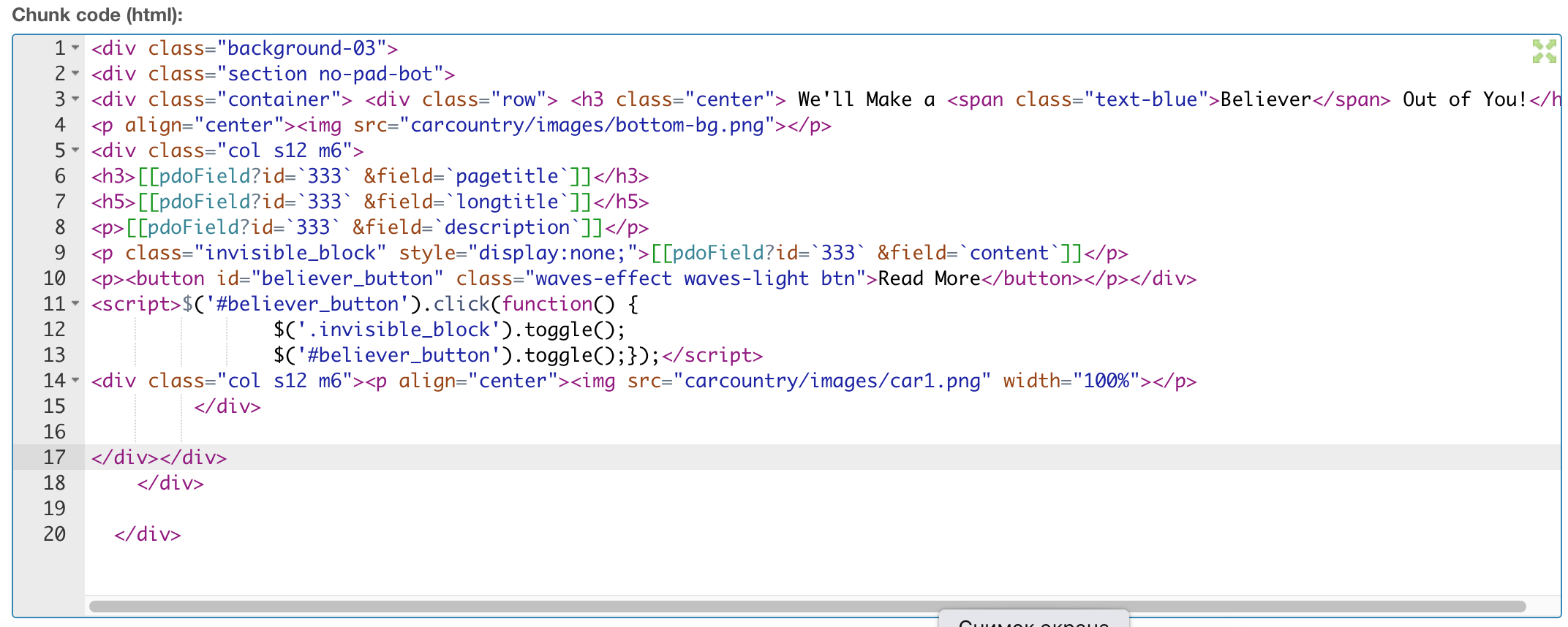Click "invisible_block" class value on line 9
Image resolution: width=1568 pixels, height=627 pixels.
[x=290, y=253]
